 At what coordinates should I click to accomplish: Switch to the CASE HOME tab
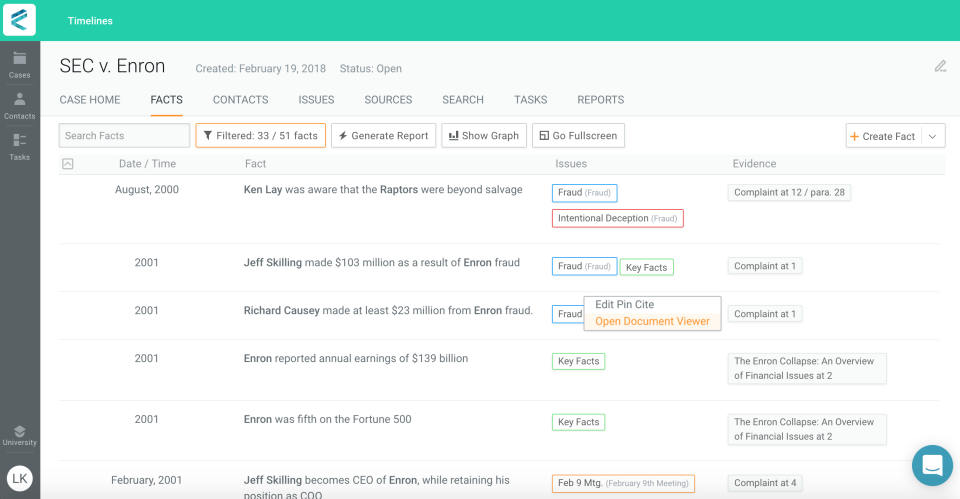click(x=90, y=100)
